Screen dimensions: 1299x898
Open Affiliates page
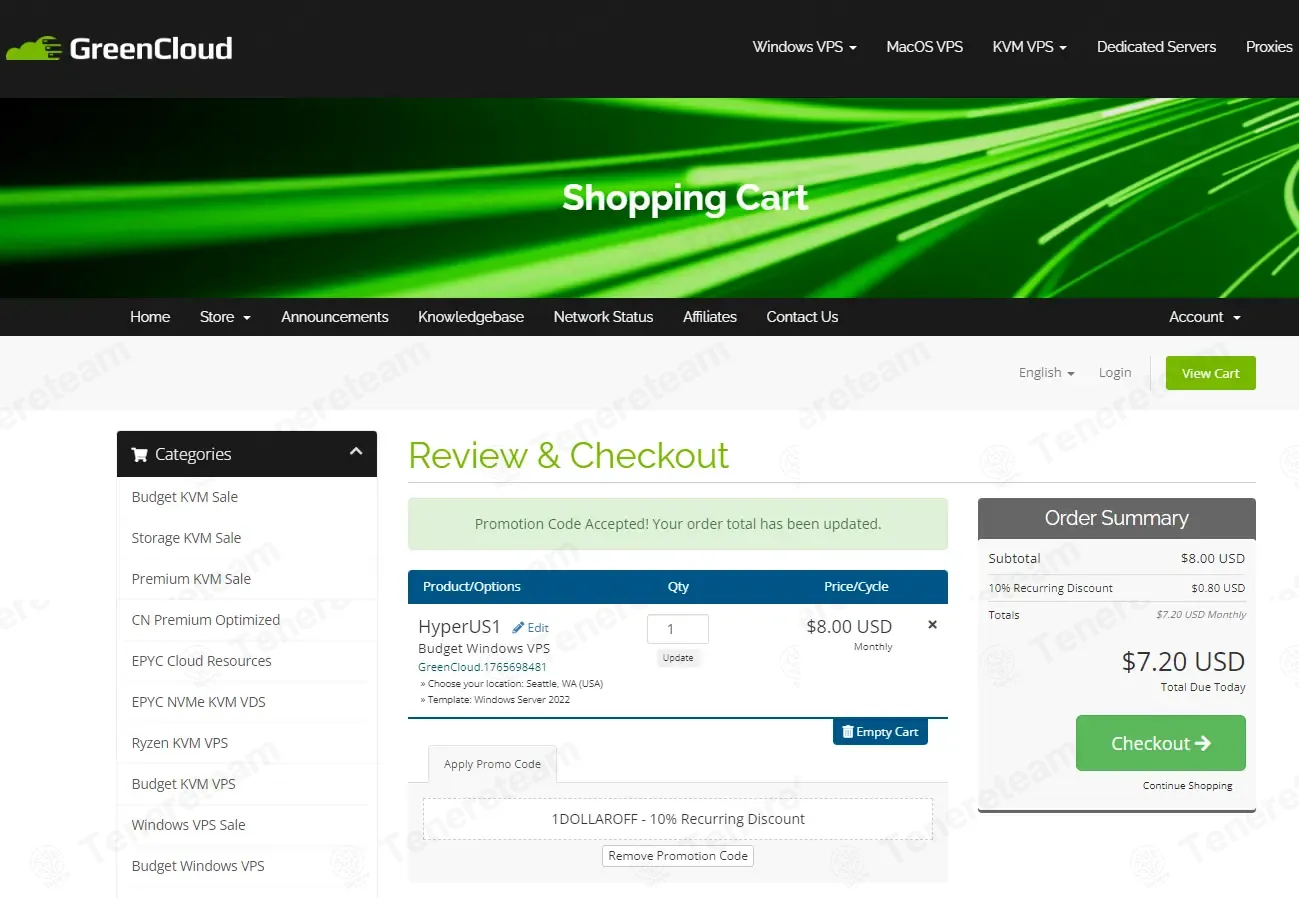pos(710,317)
